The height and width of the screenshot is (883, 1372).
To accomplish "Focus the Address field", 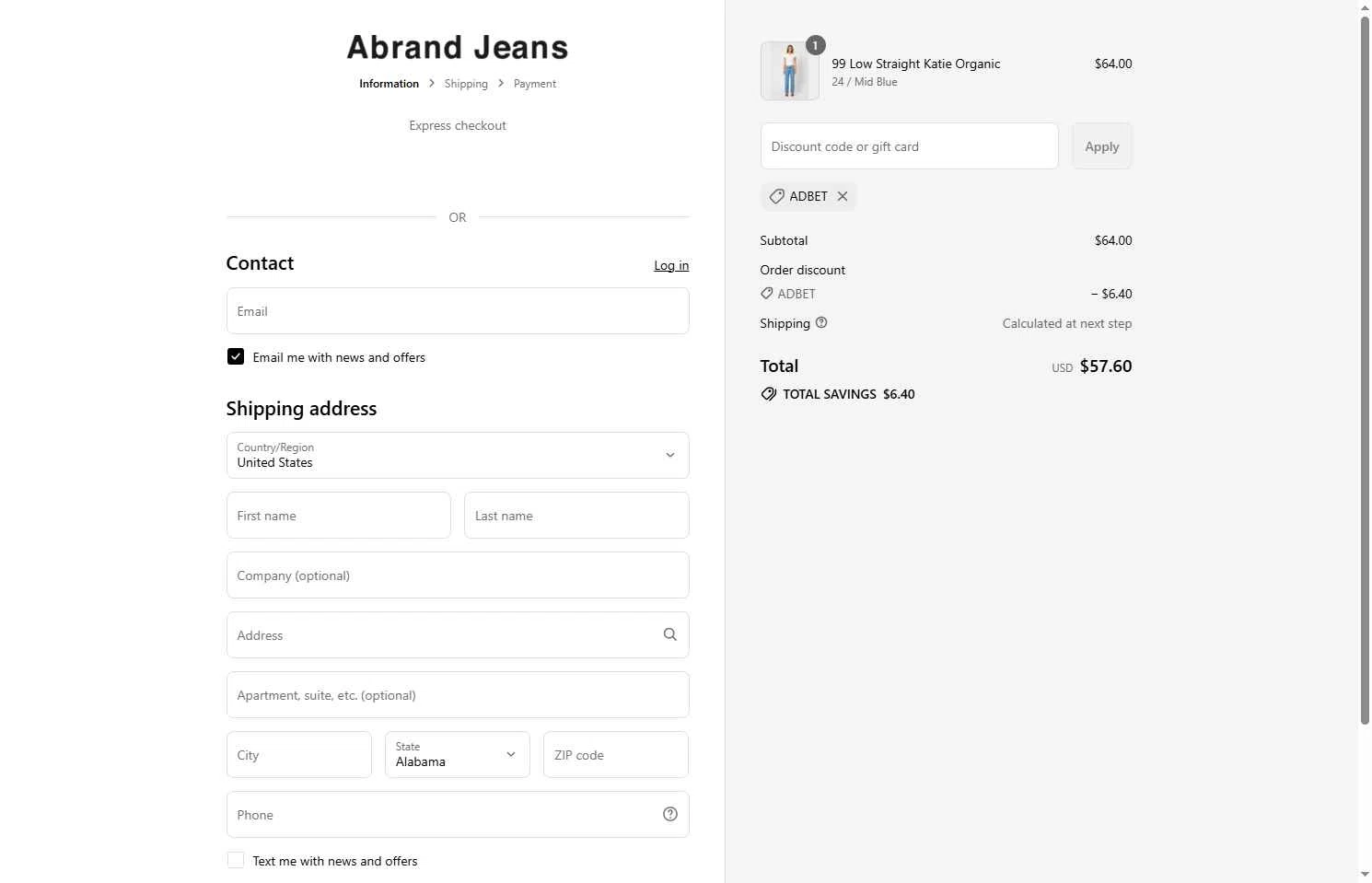I will [458, 634].
